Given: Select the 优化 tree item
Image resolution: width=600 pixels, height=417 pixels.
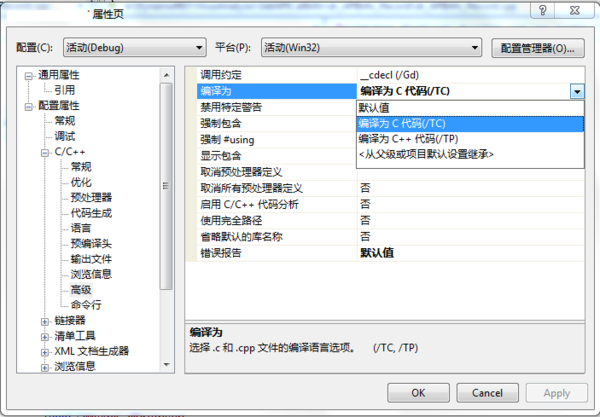Looking at the screenshot, I should click(81, 182).
